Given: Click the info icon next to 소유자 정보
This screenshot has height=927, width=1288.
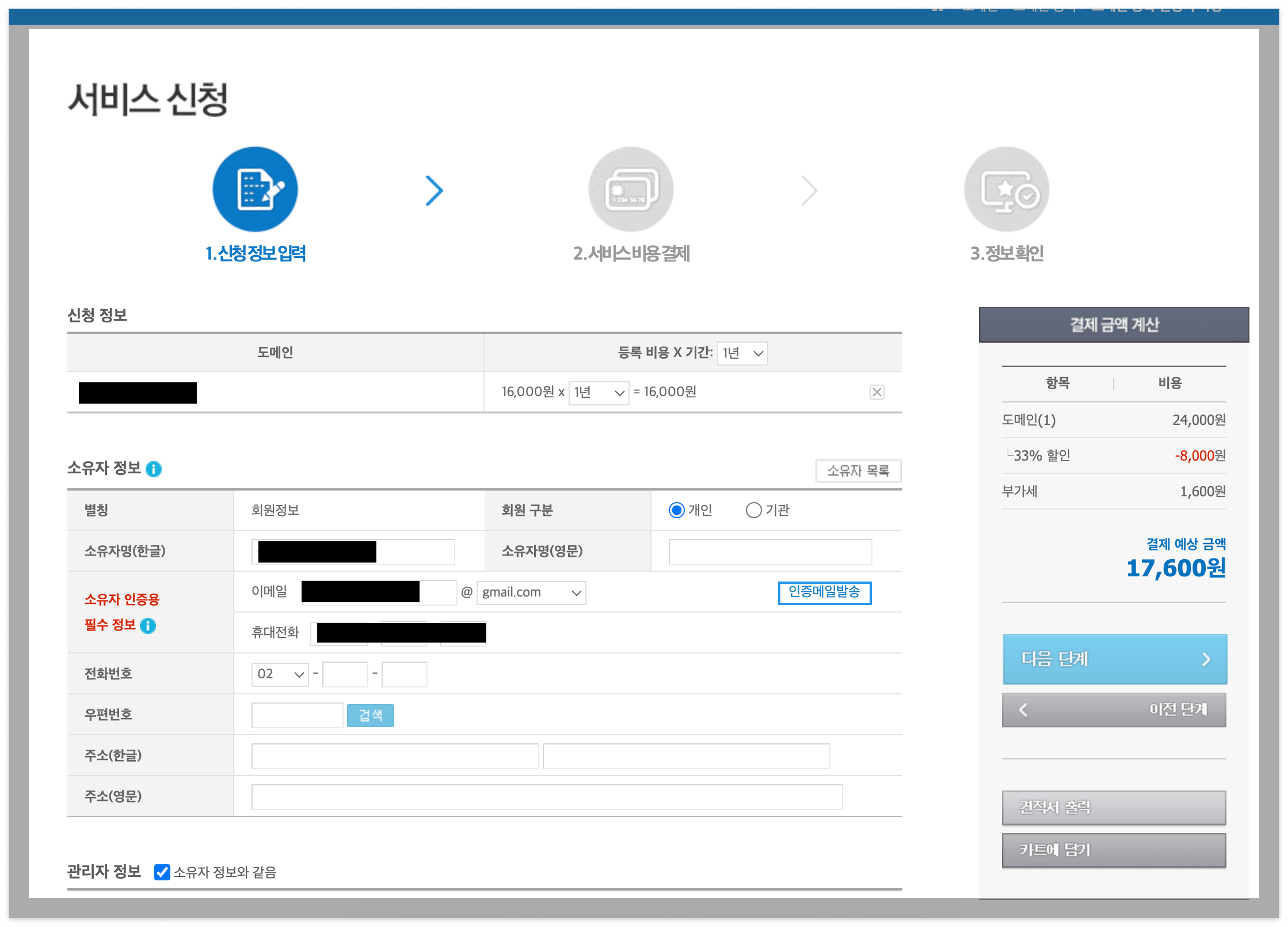Looking at the screenshot, I should coord(154,469).
